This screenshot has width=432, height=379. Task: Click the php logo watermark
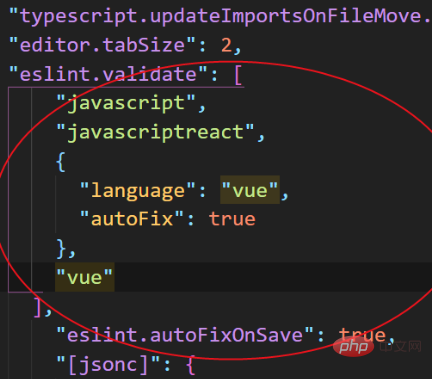click(354, 347)
